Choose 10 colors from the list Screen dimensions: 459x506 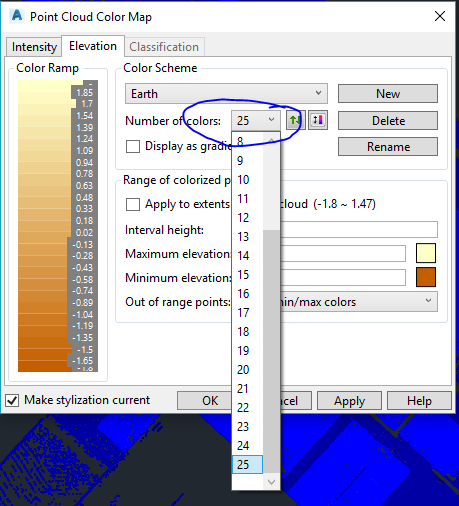[247, 180]
